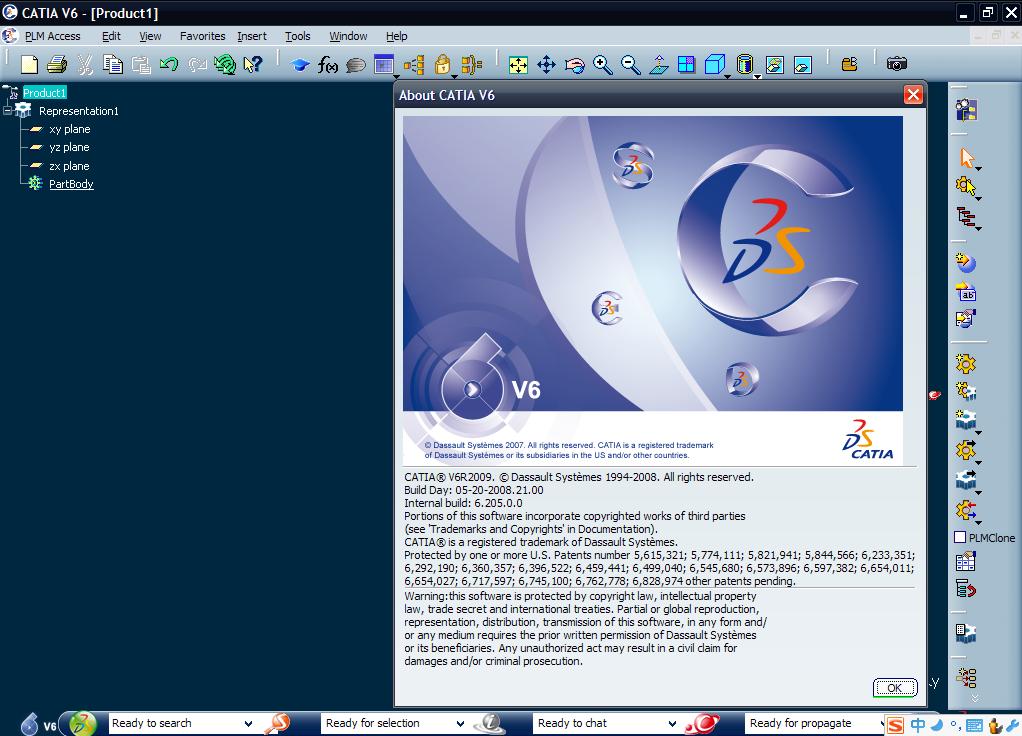Viewport: 1022px width, 736px height.
Task: Click the Multi-View four-pane icon
Action: 686,64
